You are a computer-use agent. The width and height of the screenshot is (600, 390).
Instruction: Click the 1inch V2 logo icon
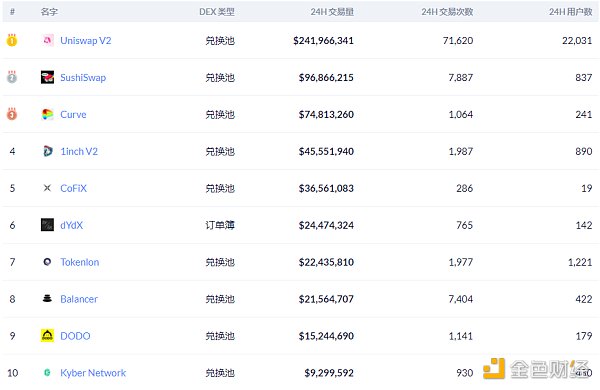pyautogui.click(x=47, y=151)
